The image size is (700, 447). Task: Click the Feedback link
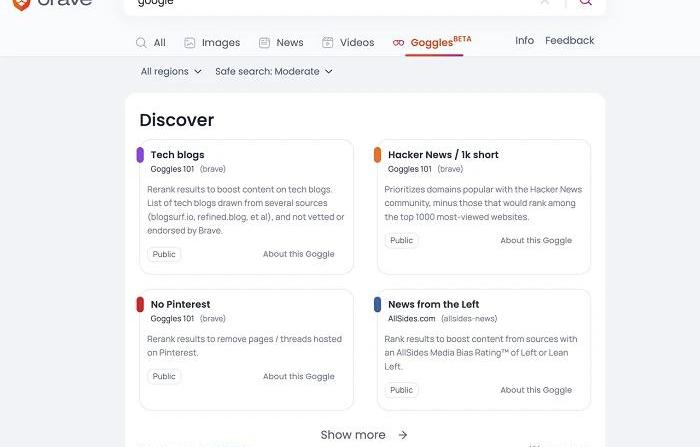569,41
